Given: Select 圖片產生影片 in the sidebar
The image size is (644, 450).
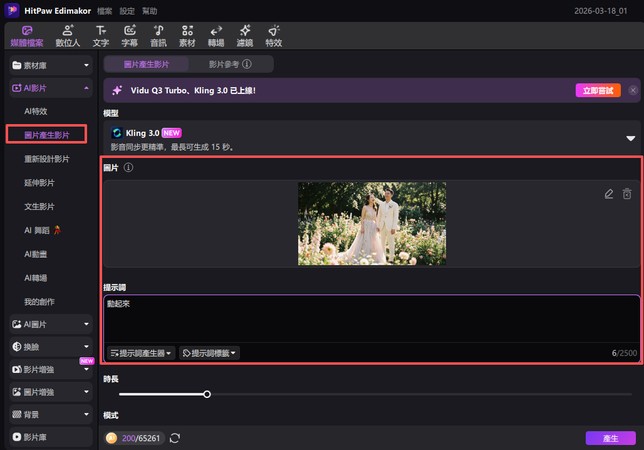Looking at the screenshot, I should [x=46, y=135].
